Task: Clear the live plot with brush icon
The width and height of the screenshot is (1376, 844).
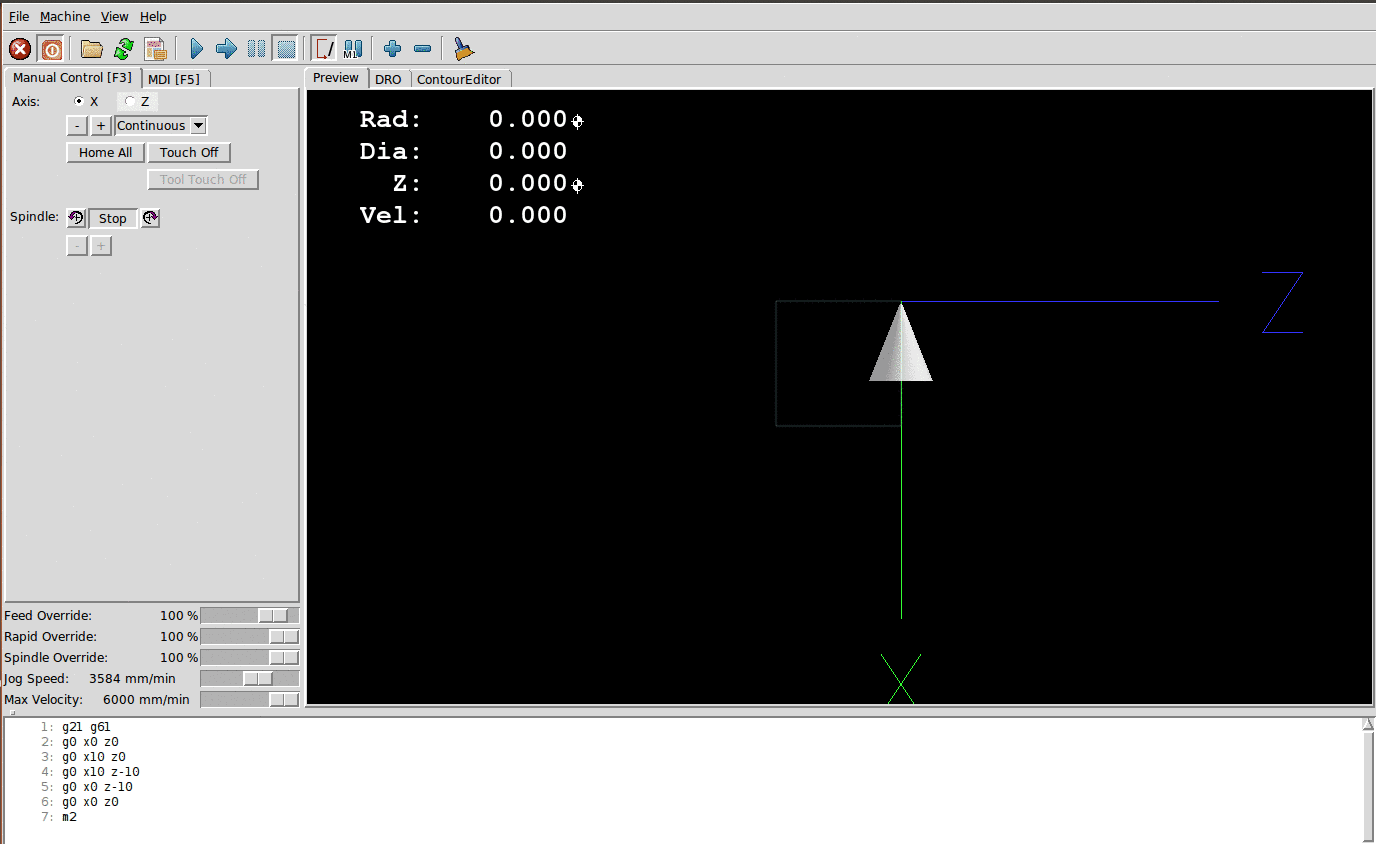Action: pos(462,48)
